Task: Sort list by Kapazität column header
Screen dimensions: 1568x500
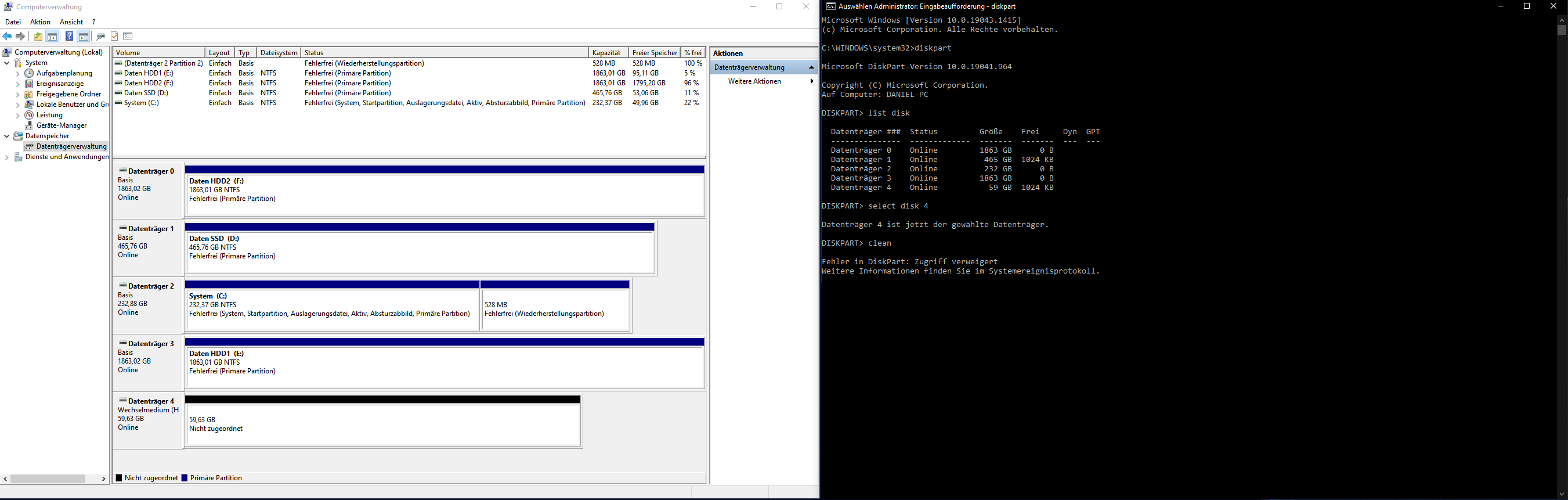Action: click(608, 53)
